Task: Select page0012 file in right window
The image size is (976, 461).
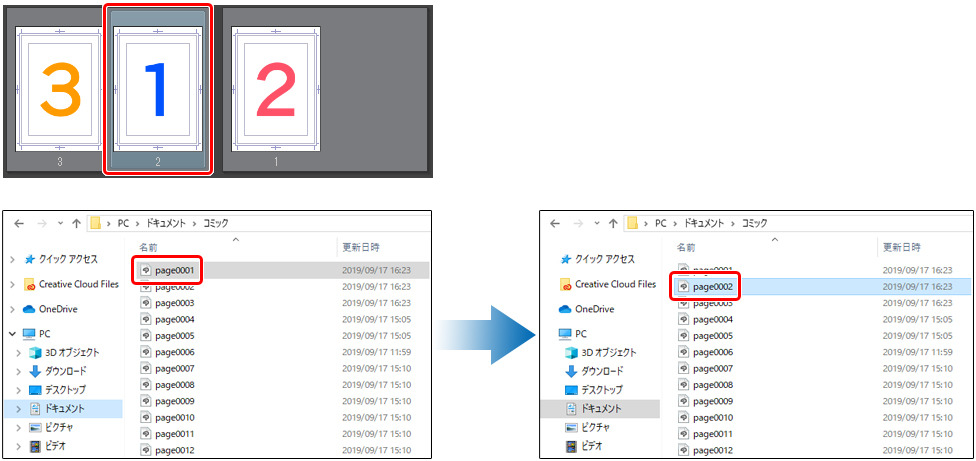Action: tap(712, 450)
